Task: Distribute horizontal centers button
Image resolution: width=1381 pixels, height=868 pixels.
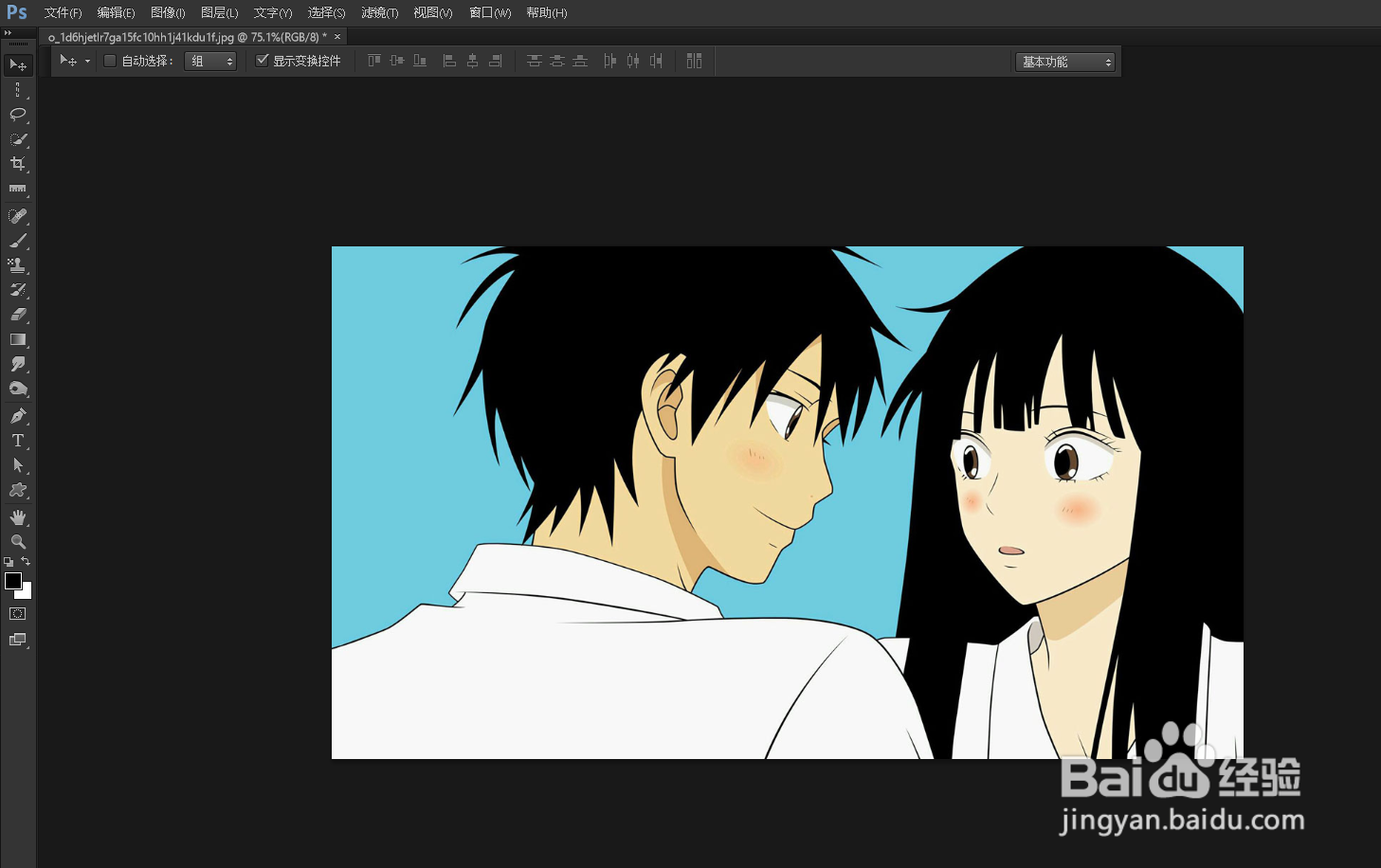Action: (632, 61)
